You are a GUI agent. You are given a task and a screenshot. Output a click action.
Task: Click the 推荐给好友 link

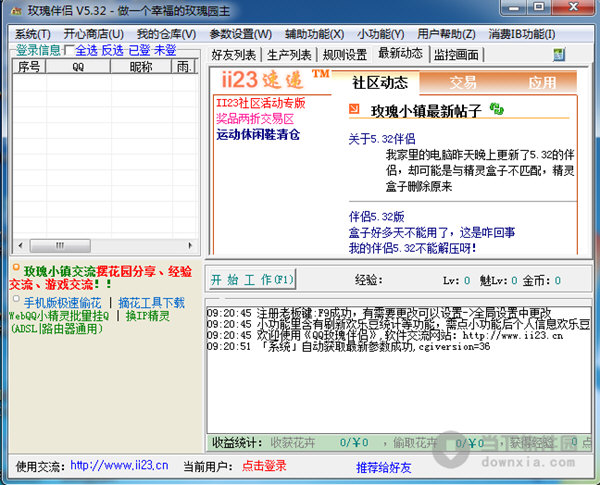(x=384, y=467)
